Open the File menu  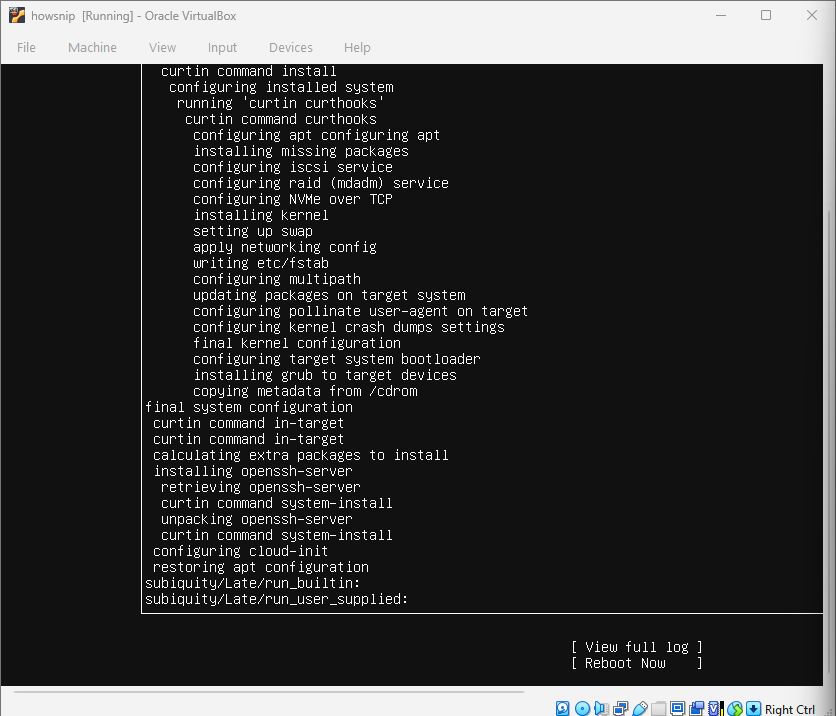(x=26, y=47)
